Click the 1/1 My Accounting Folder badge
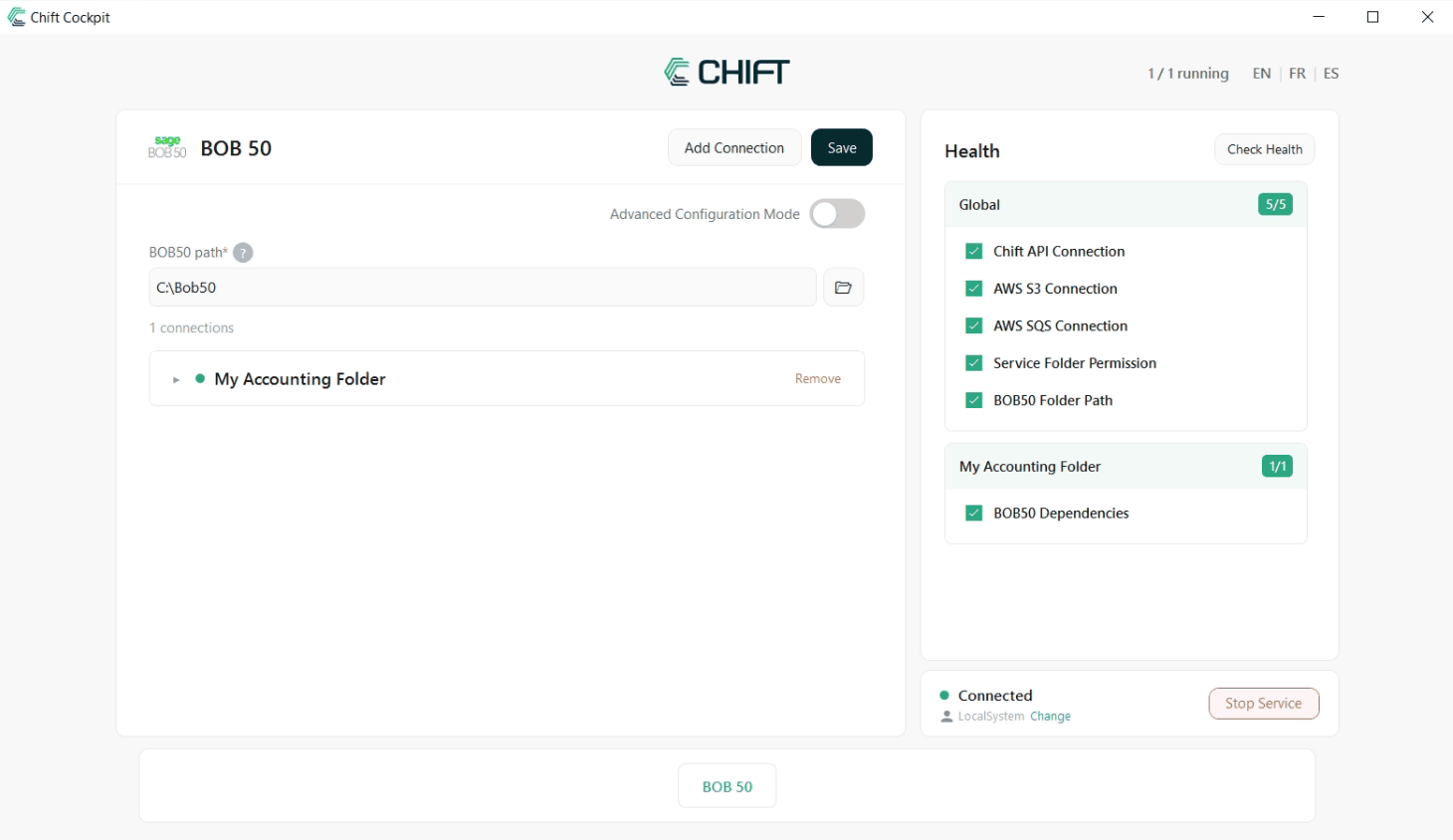The width and height of the screenshot is (1453, 840). pyautogui.click(x=1278, y=467)
